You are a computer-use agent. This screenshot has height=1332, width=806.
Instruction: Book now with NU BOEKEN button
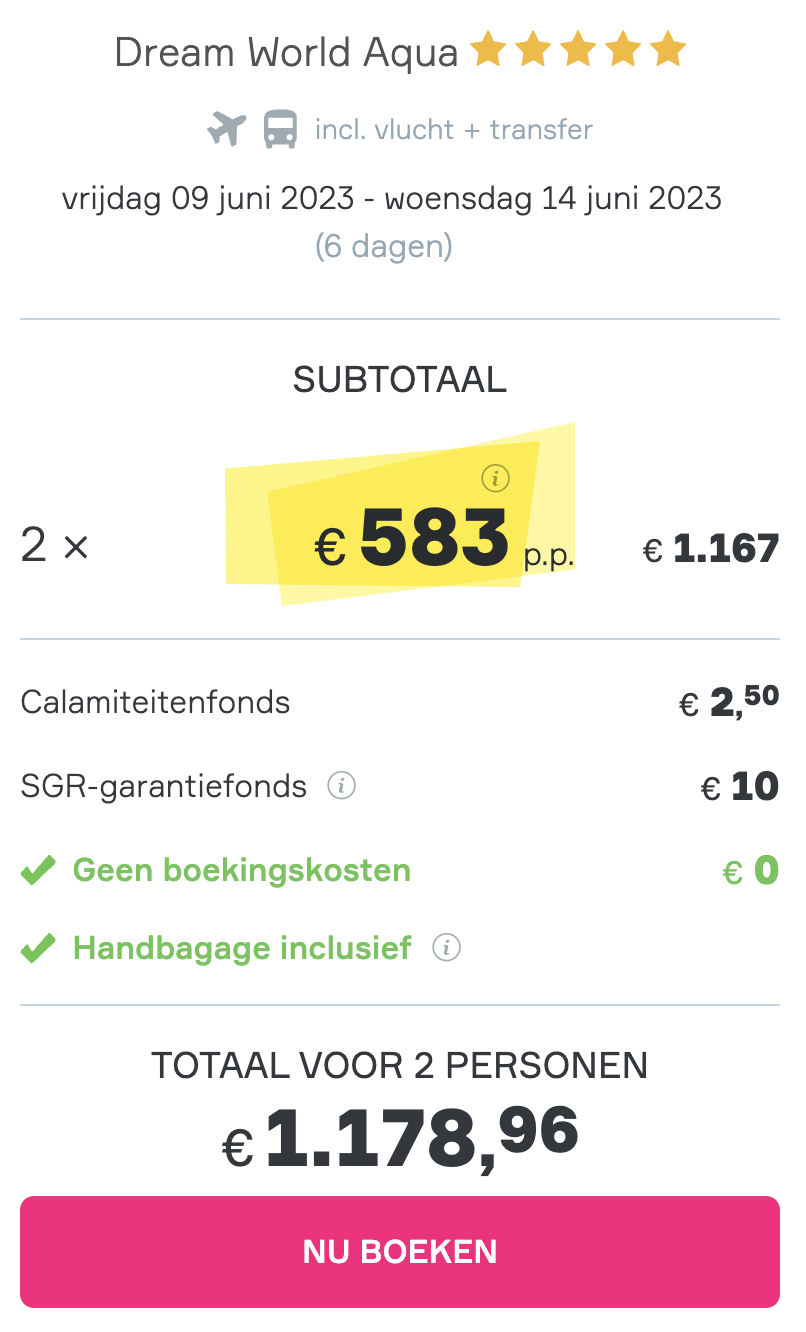coord(400,1252)
